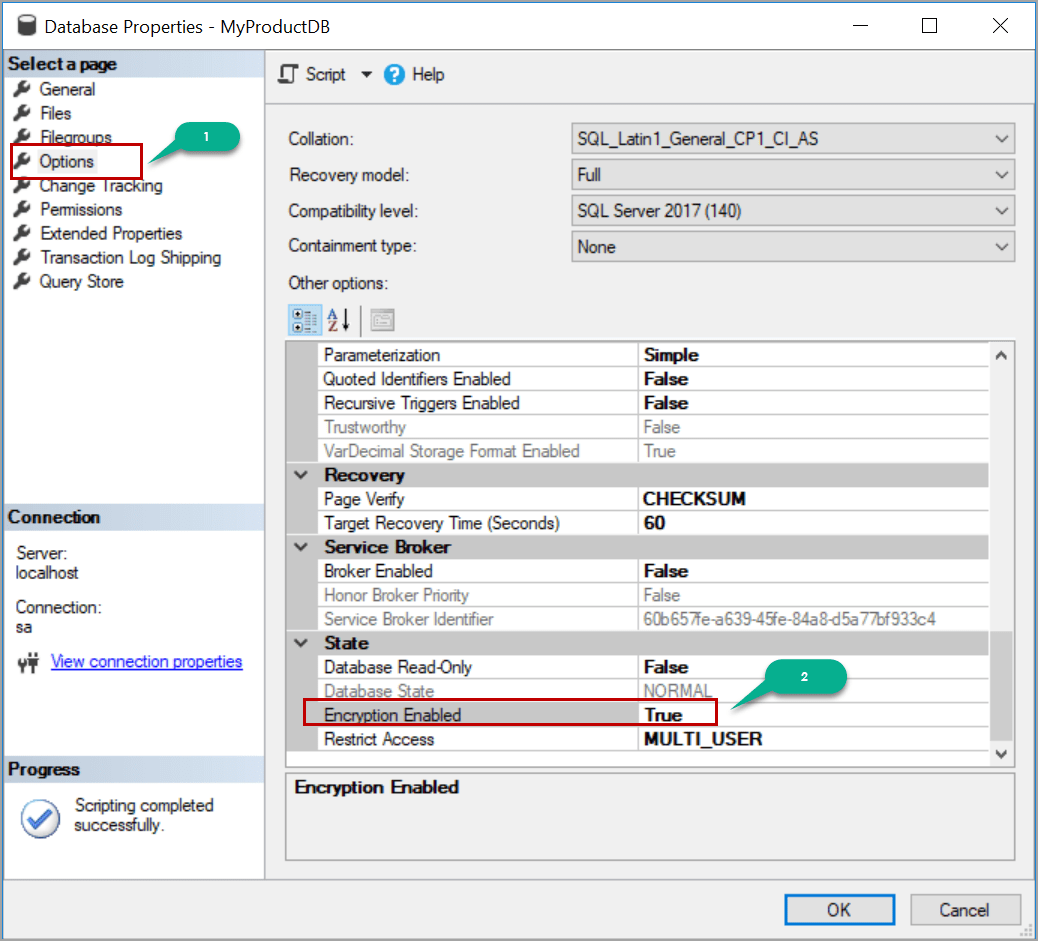Viewport: 1038px width, 941px height.
Task: Click the OK button
Action: click(839, 910)
